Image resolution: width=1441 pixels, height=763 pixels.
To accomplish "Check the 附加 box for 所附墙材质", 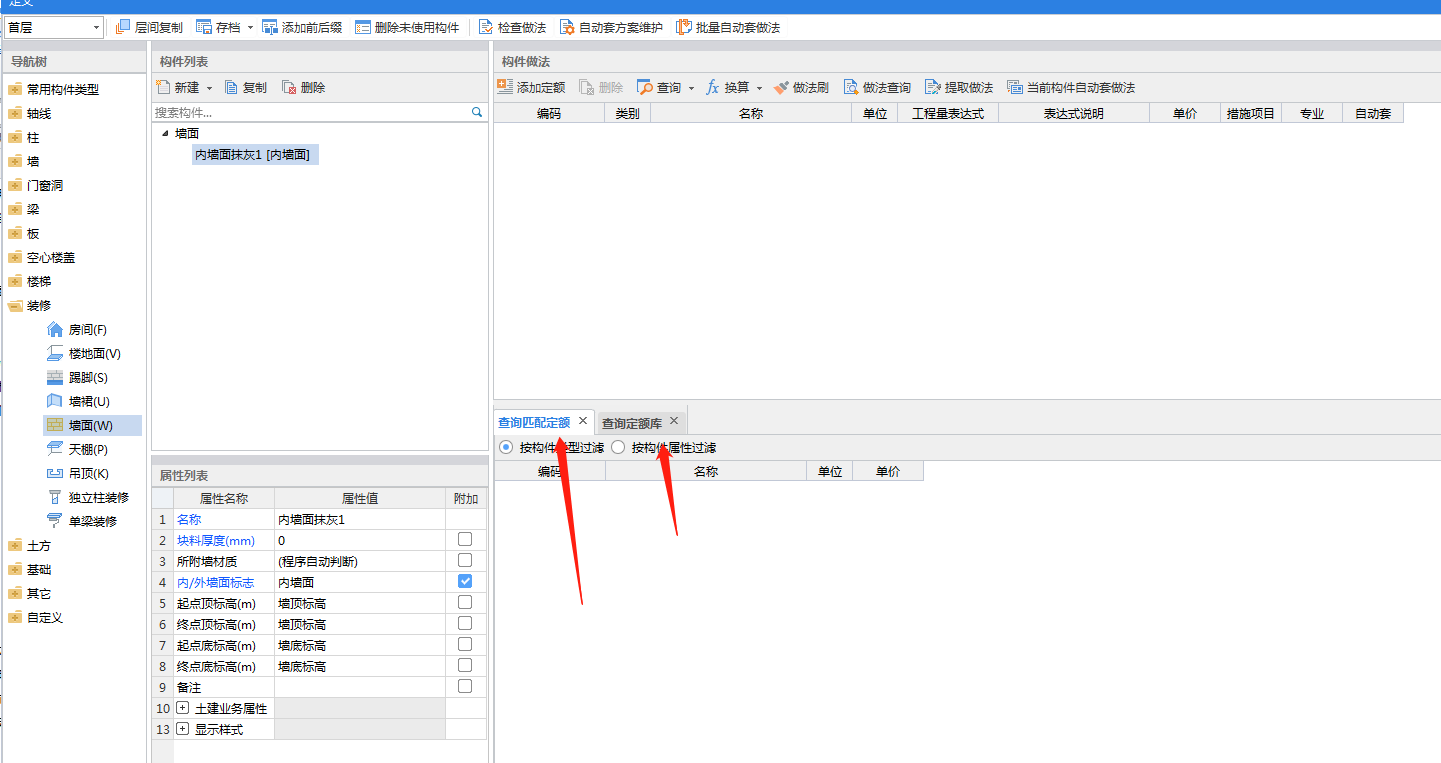I will point(465,560).
